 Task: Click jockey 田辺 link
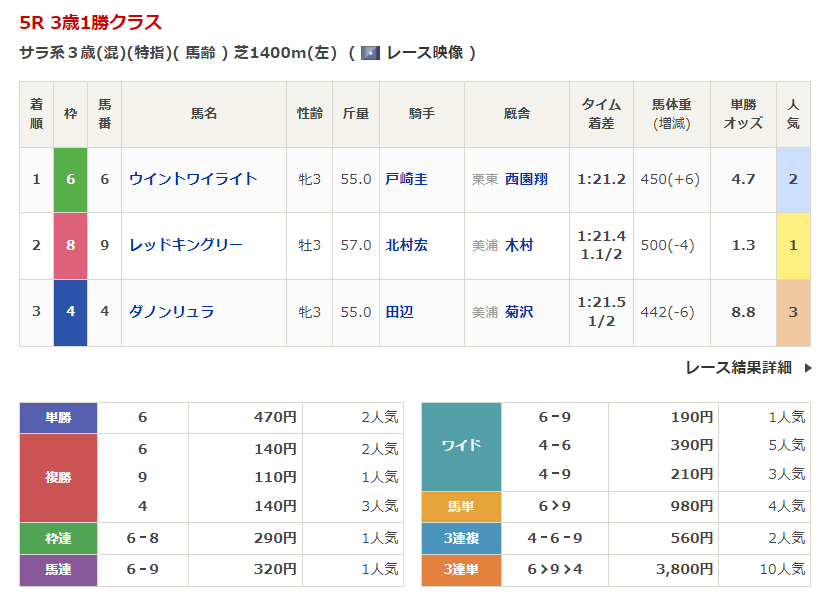pos(399,312)
